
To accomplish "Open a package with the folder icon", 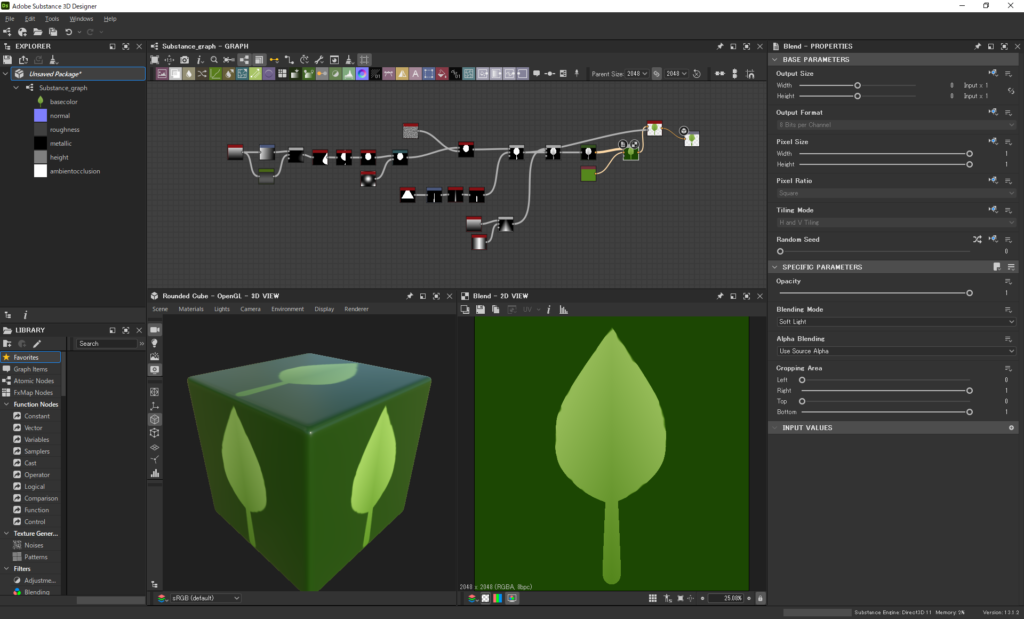I will pos(38,32).
